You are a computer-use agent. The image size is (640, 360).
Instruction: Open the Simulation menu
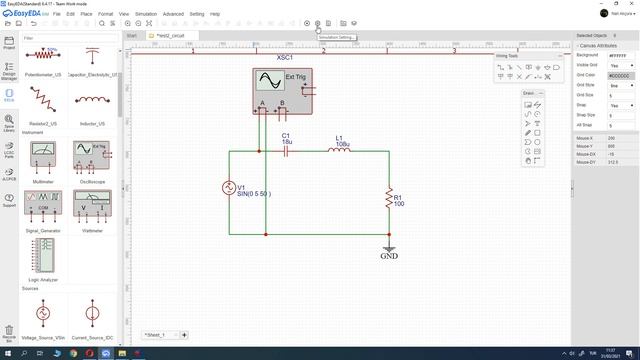pos(146,14)
